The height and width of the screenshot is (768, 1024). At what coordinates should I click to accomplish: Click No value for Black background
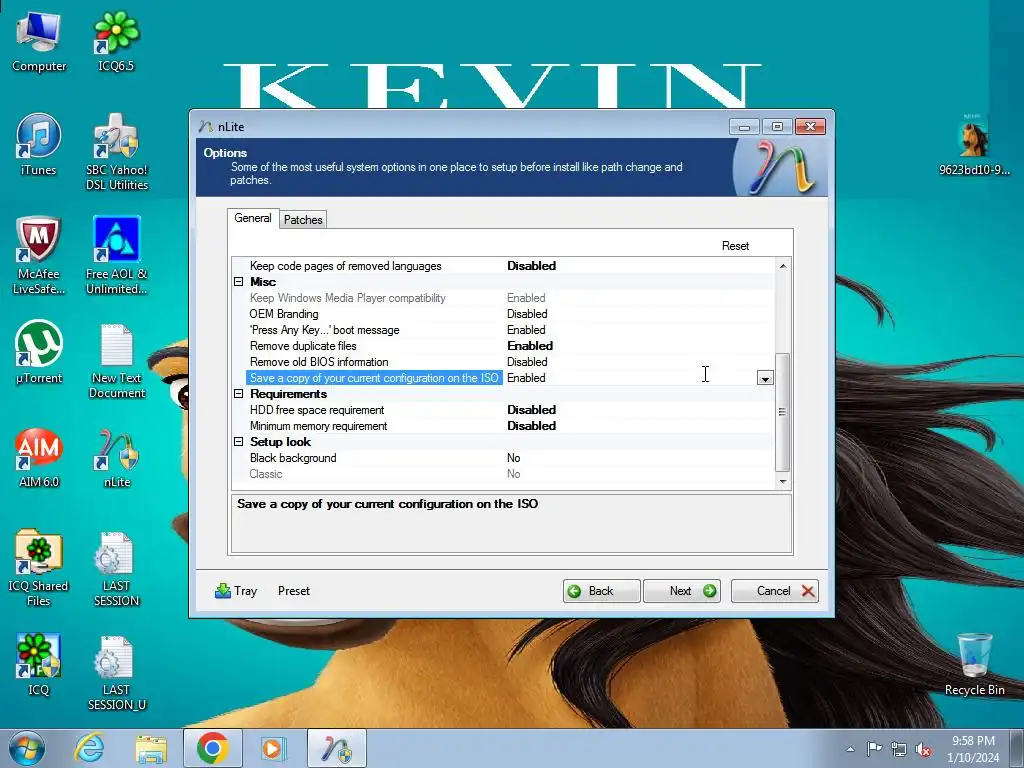point(513,458)
